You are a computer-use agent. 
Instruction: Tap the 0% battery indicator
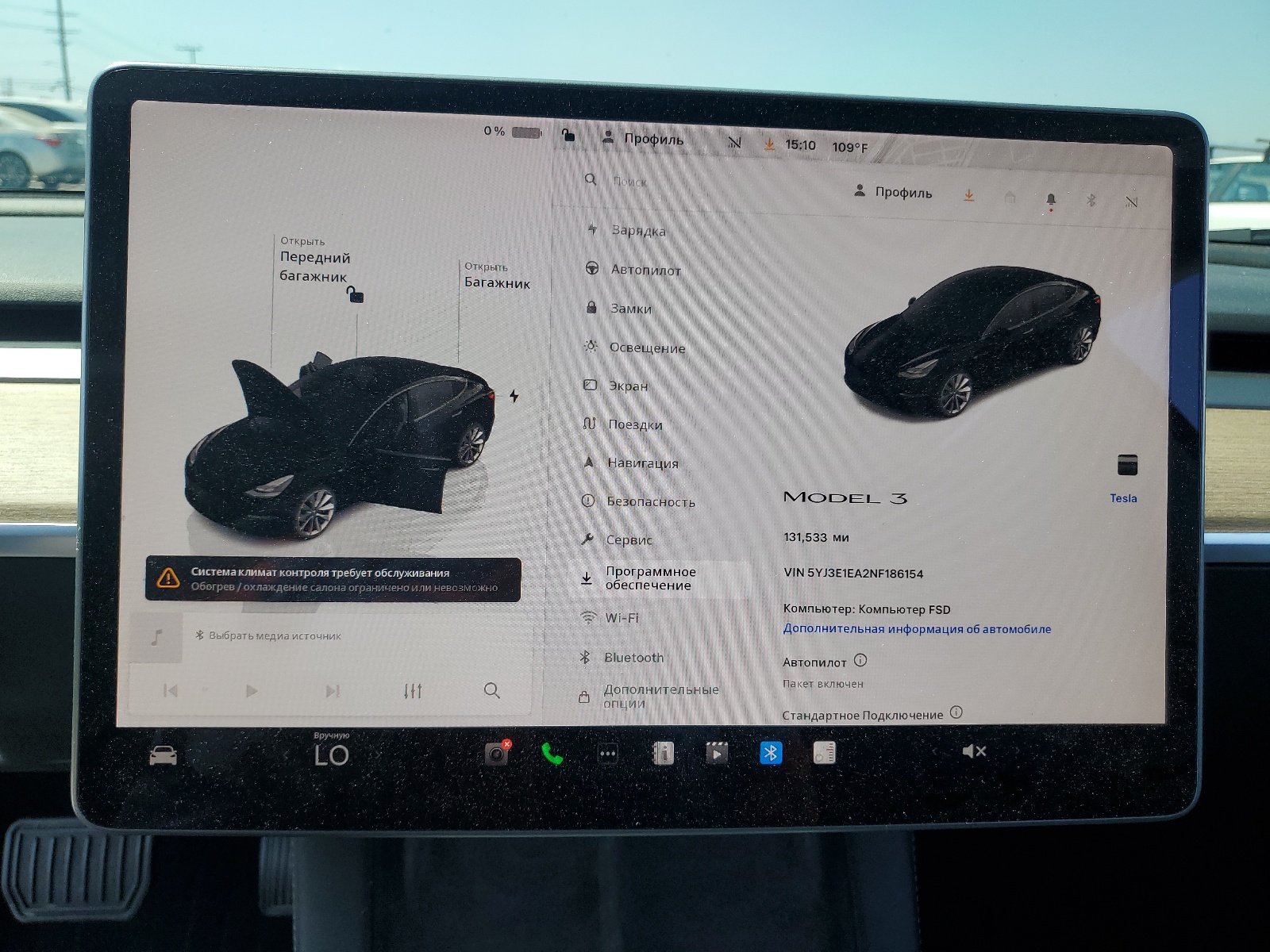[x=513, y=132]
